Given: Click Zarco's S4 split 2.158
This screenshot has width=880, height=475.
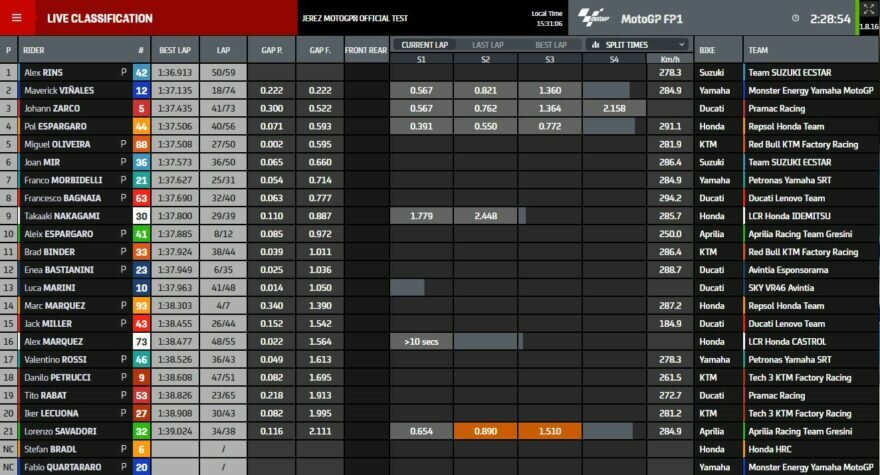Looking at the screenshot, I should [x=614, y=108].
